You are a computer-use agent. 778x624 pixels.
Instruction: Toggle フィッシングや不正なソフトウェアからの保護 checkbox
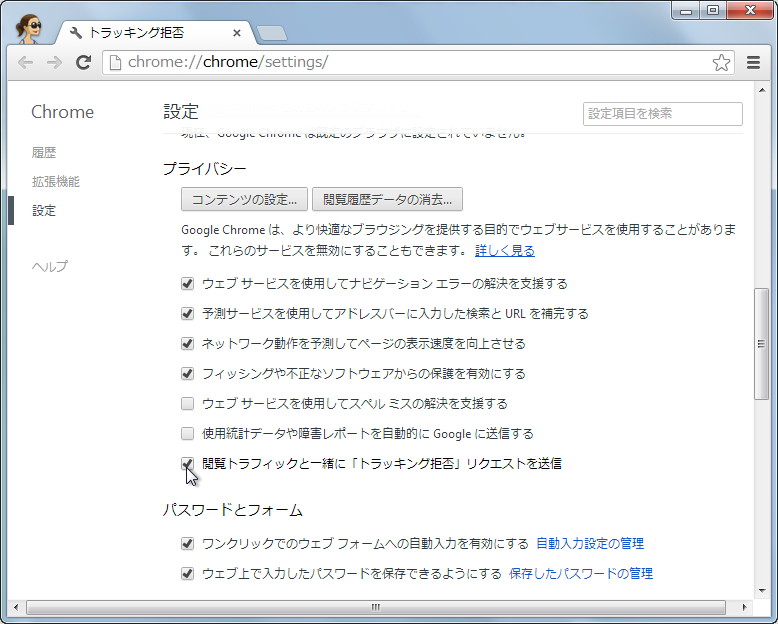pos(187,374)
